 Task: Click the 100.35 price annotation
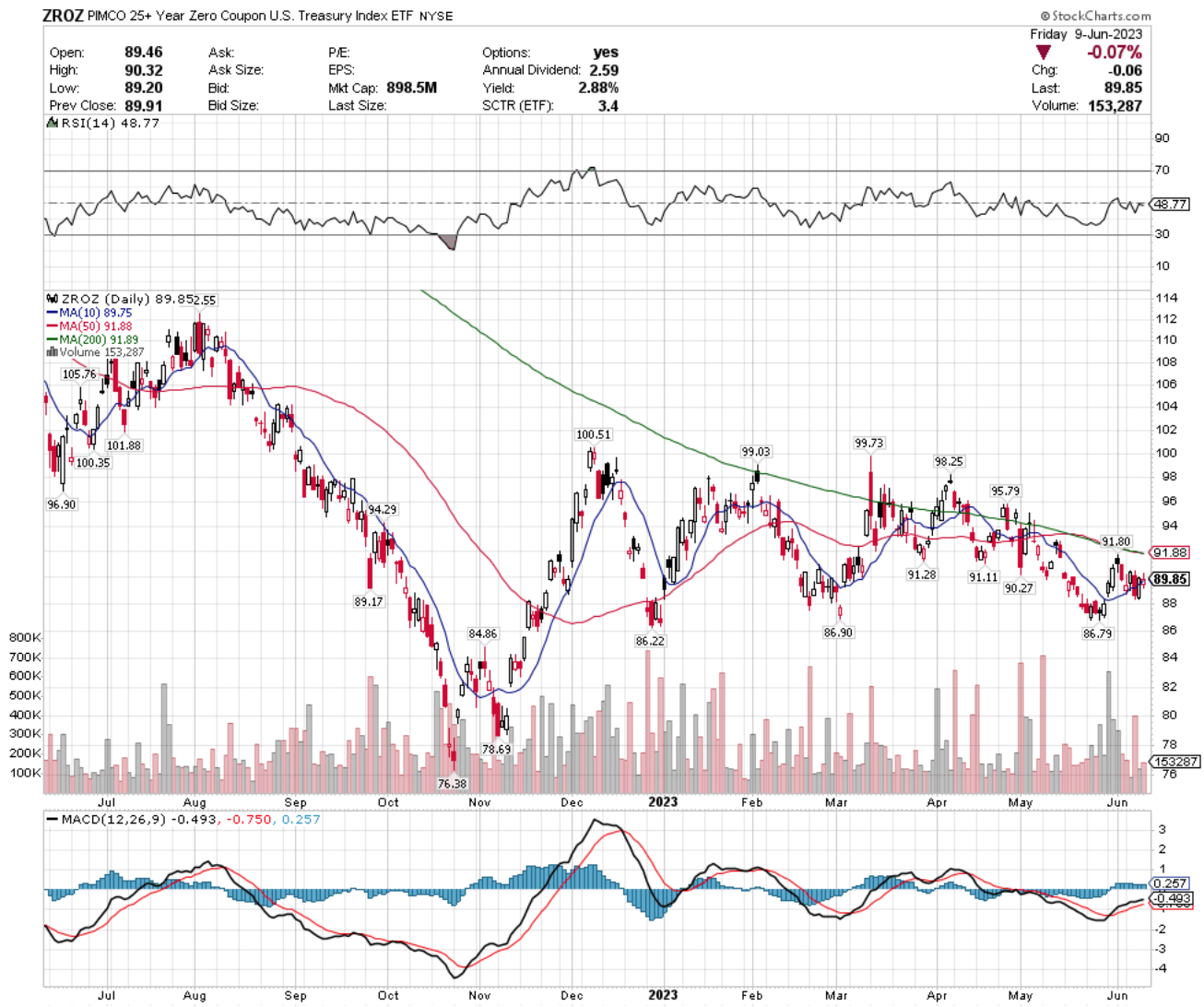pos(93,463)
